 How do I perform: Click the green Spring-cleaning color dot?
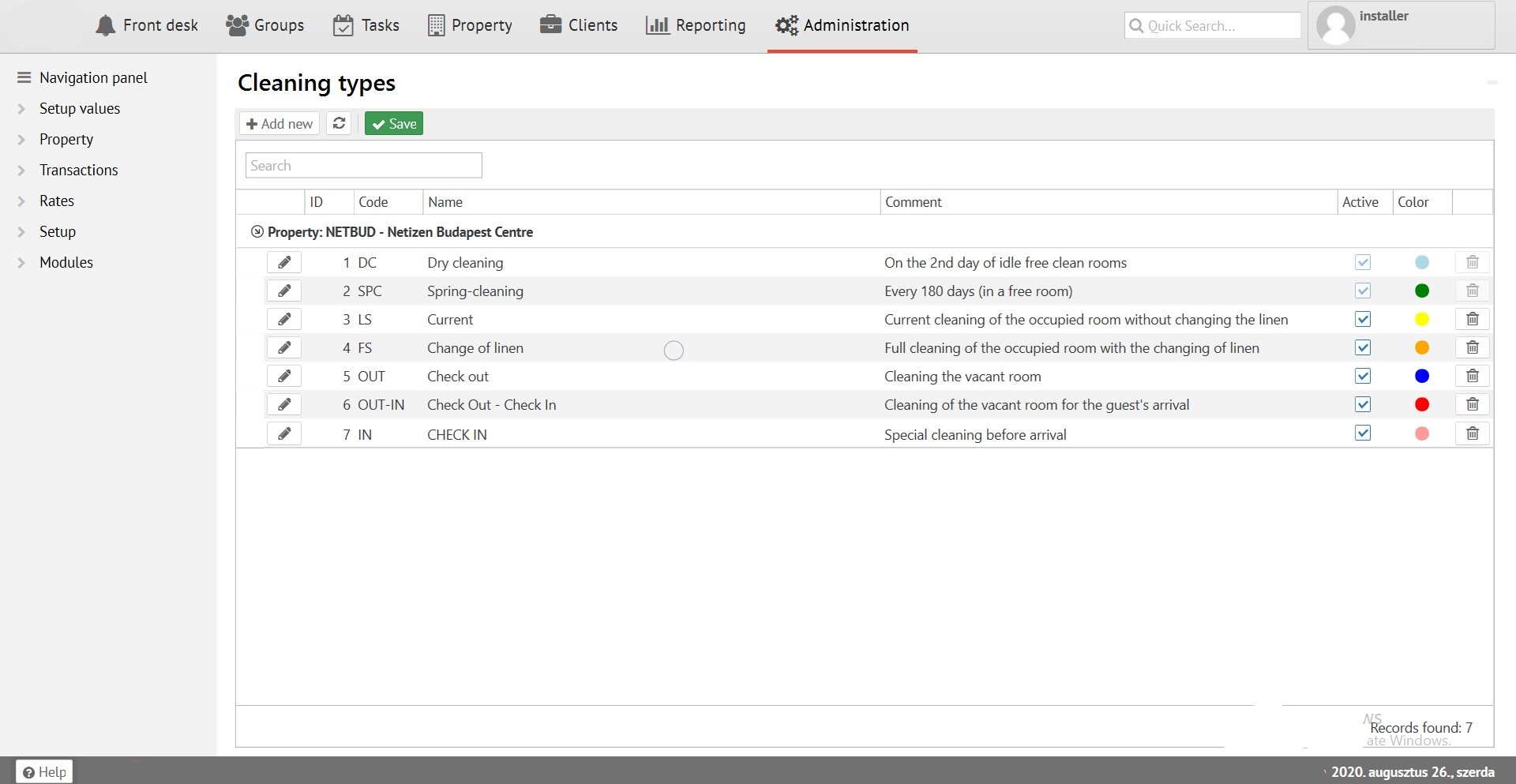[x=1422, y=291]
